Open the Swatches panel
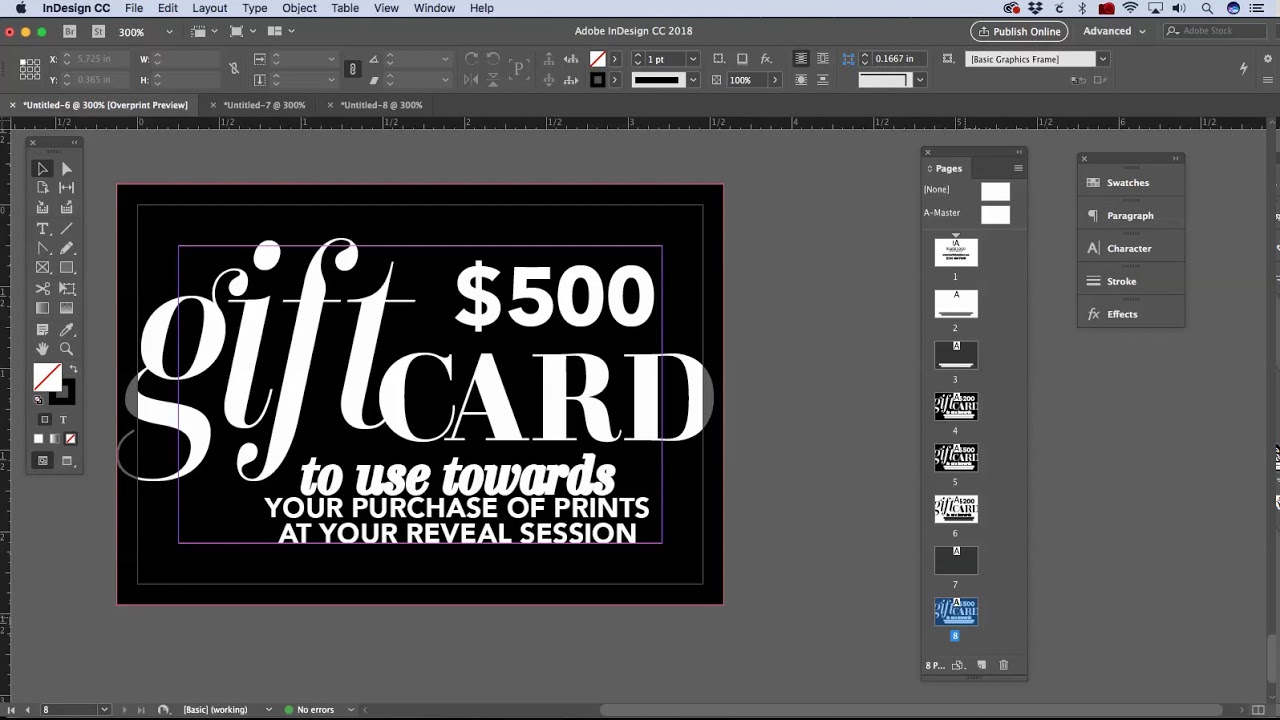This screenshot has width=1280, height=720. [1128, 183]
